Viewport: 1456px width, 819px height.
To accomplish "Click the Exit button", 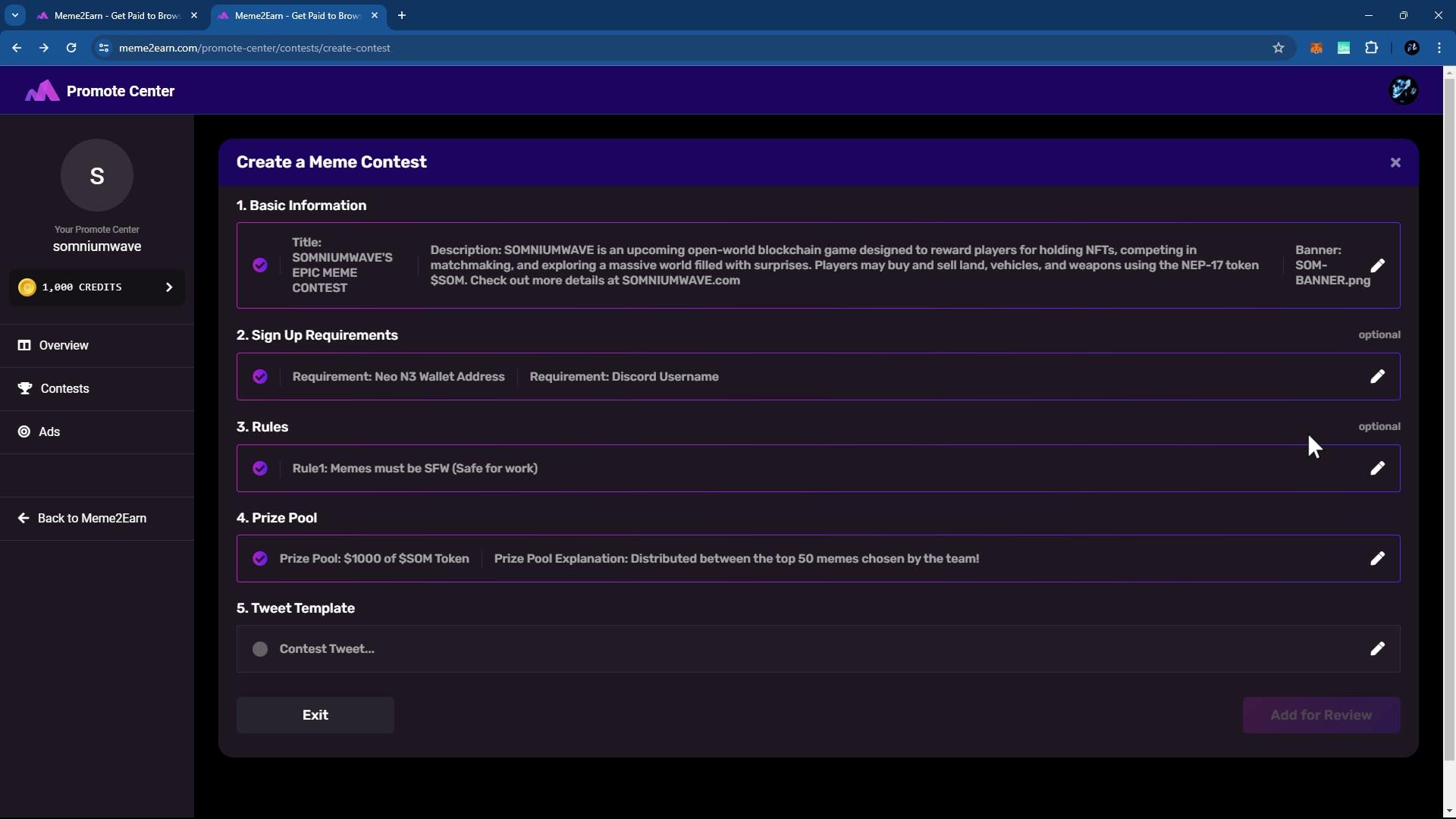I will (x=315, y=715).
